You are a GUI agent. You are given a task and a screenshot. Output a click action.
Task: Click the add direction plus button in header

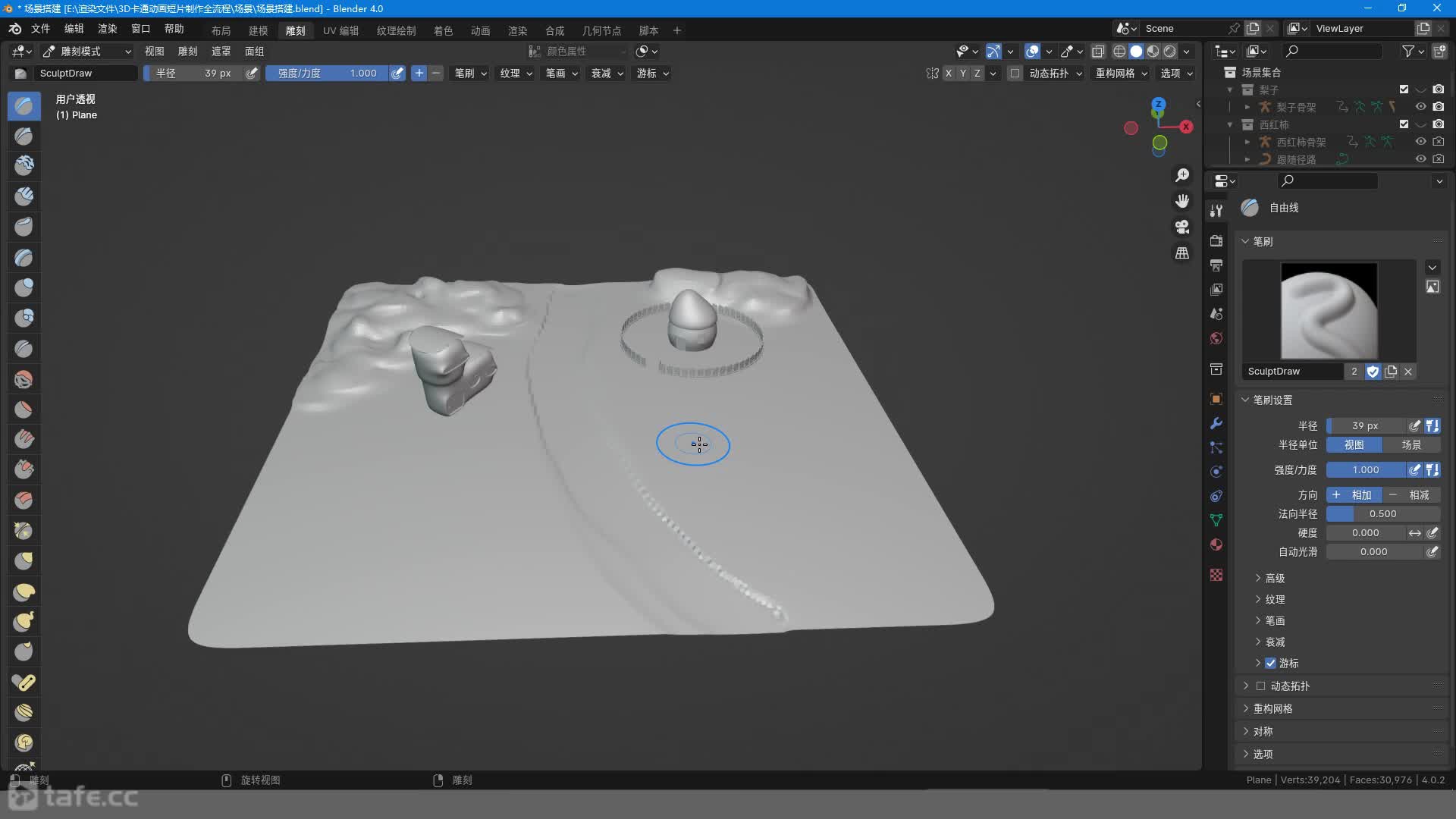[419, 74]
